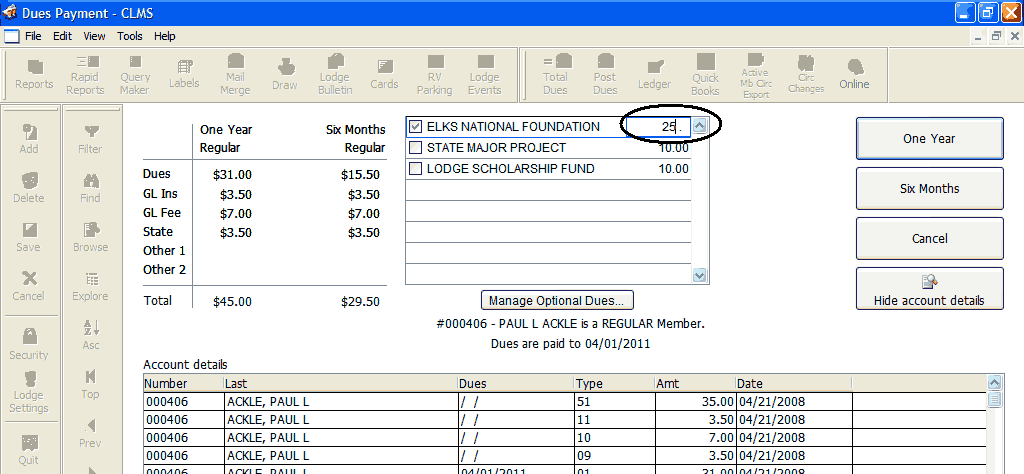The width and height of the screenshot is (1024, 474).
Task: Click the account details scroll-up arrow
Action: 994,383
